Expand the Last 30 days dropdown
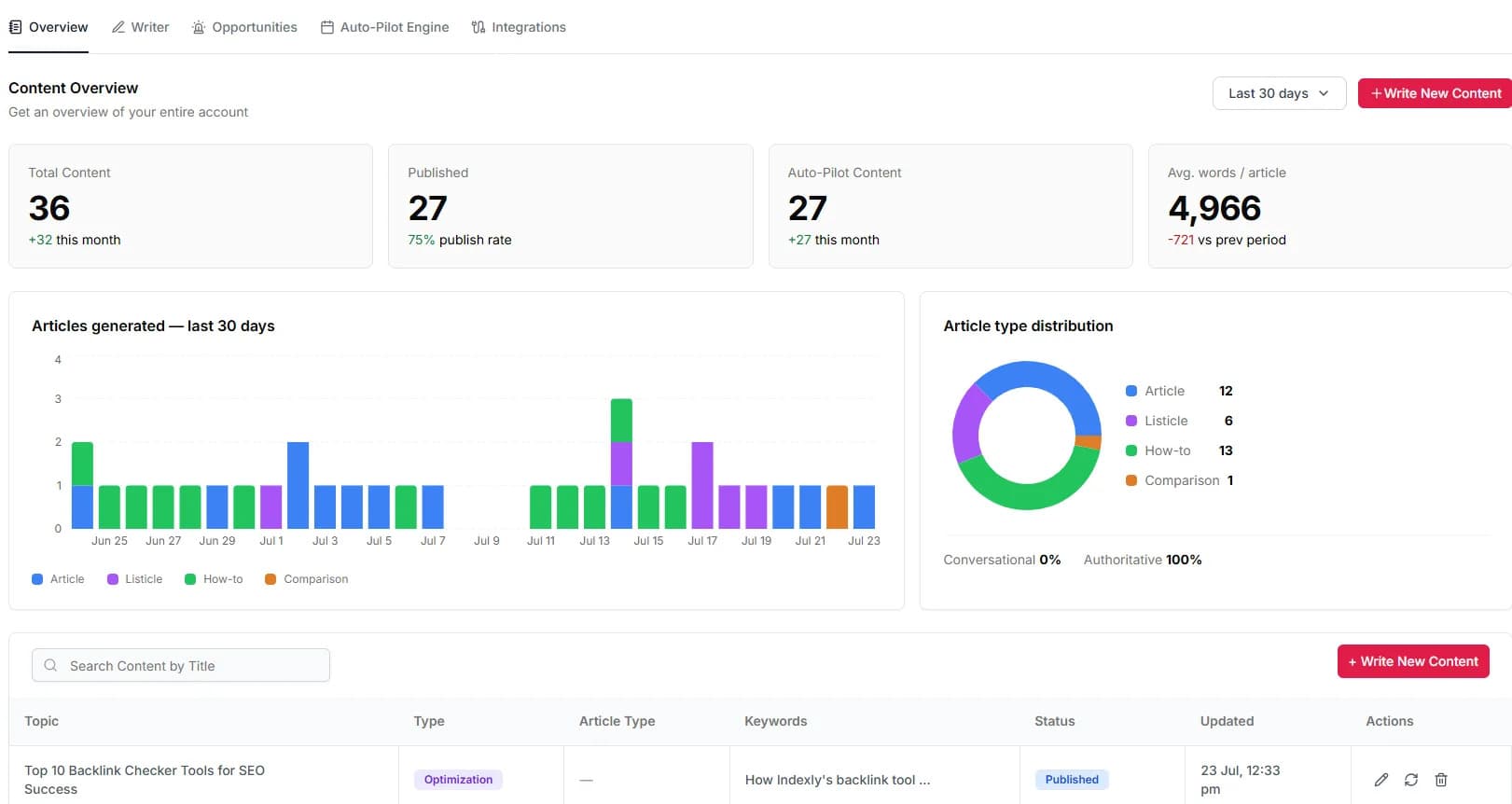Image resolution: width=1512 pixels, height=804 pixels. click(1279, 93)
